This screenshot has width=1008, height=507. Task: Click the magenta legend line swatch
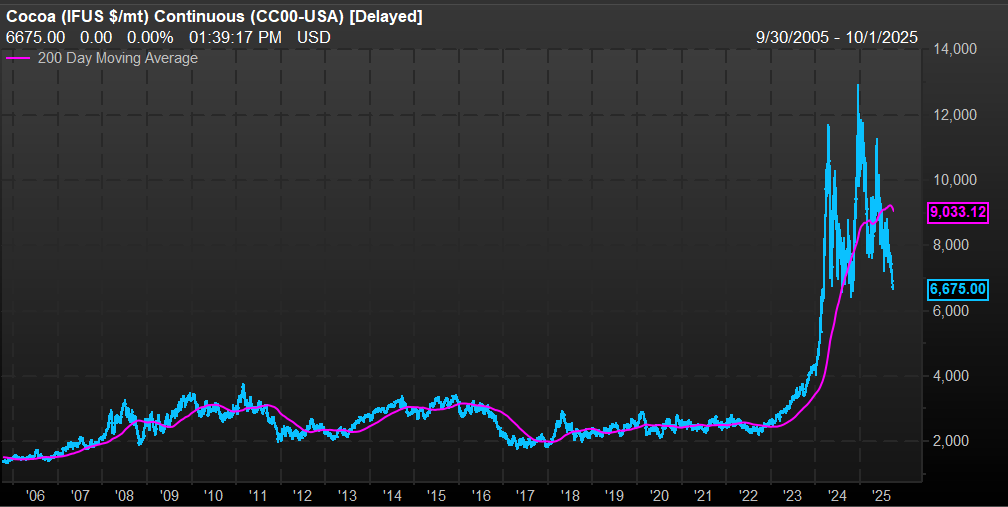pyautogui.click(x=19, y=58)
